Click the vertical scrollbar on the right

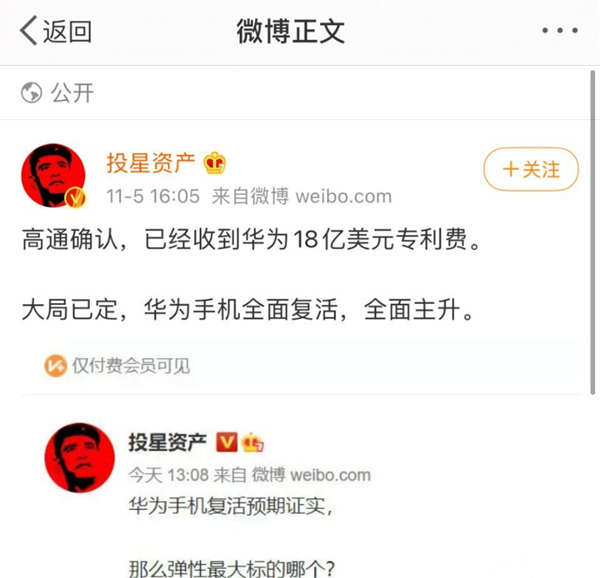[593, 232]
